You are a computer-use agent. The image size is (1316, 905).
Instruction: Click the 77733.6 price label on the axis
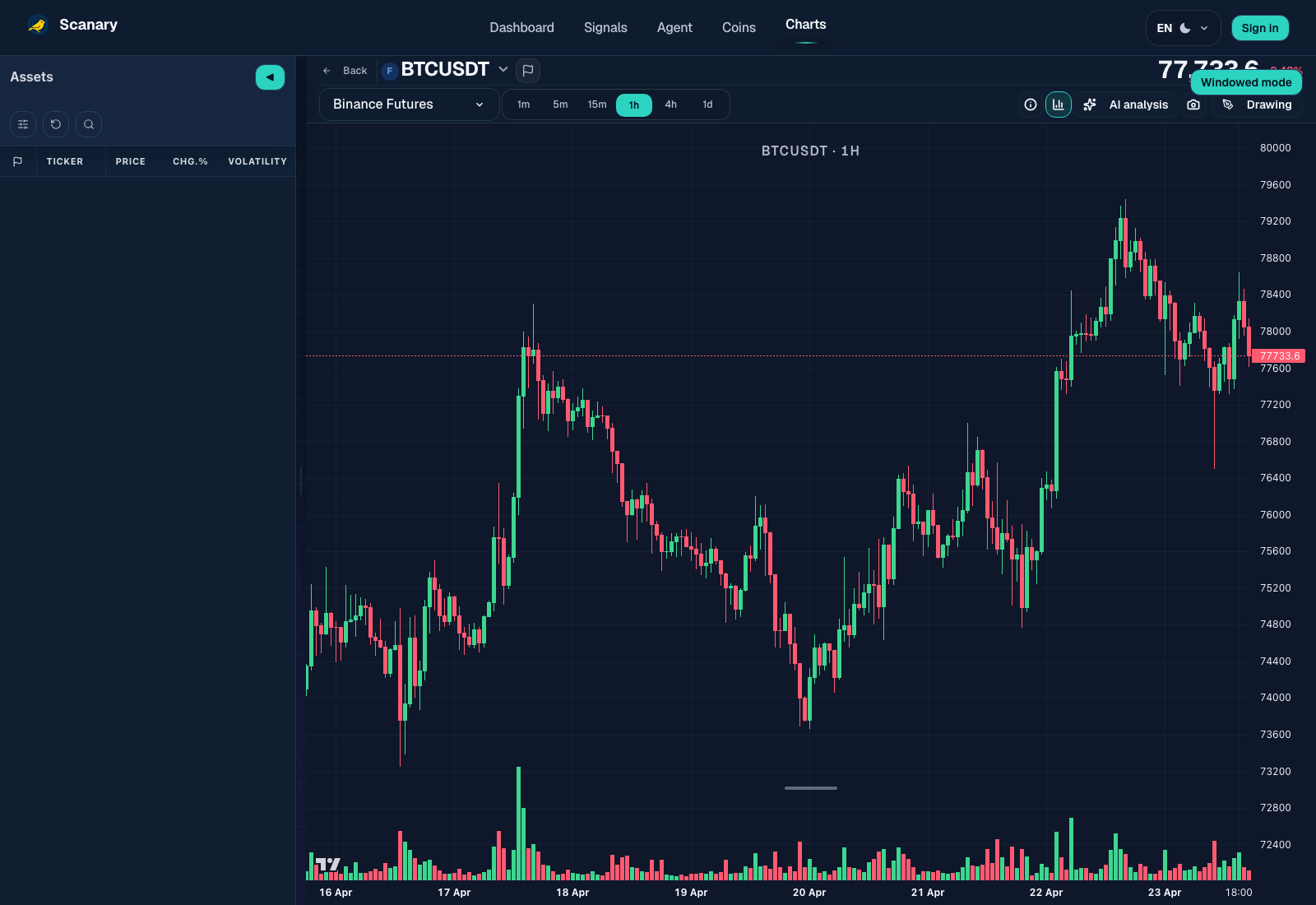(1280, 356)
